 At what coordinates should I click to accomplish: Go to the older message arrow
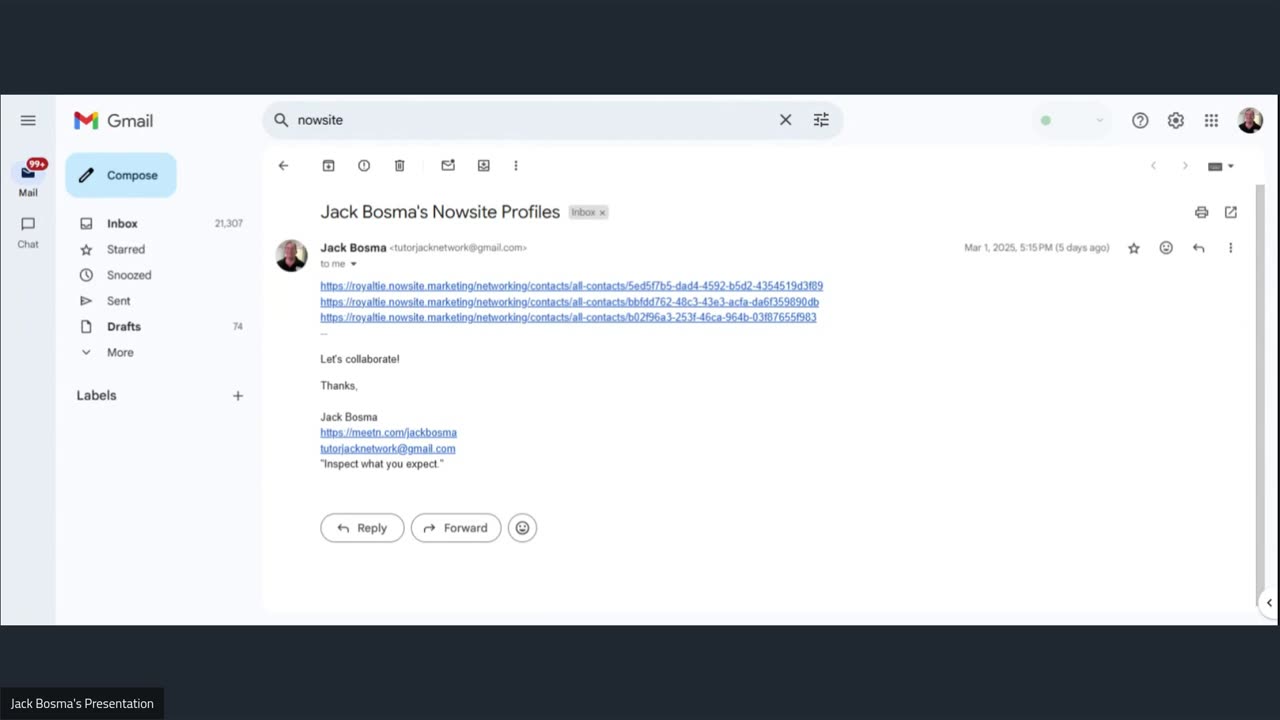pos(1185,166)
